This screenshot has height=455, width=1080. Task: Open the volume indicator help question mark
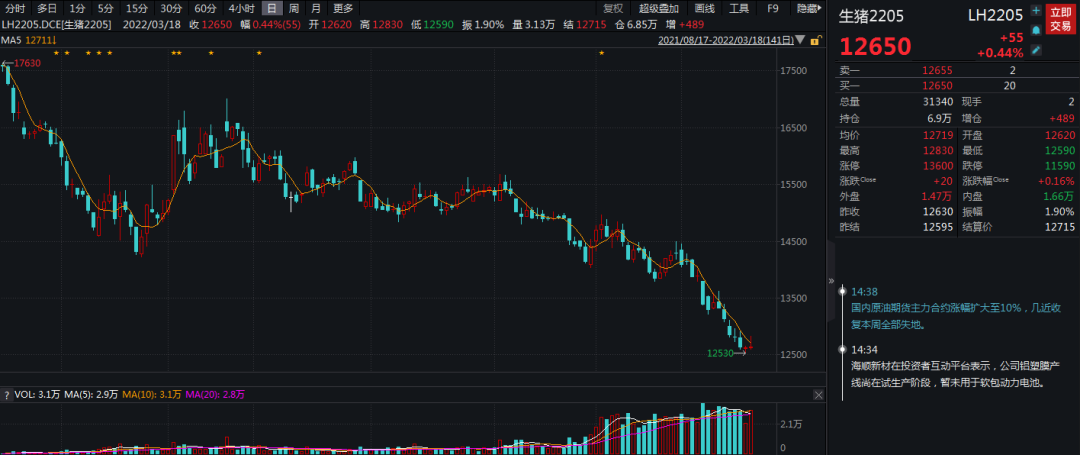pos(7,394)
